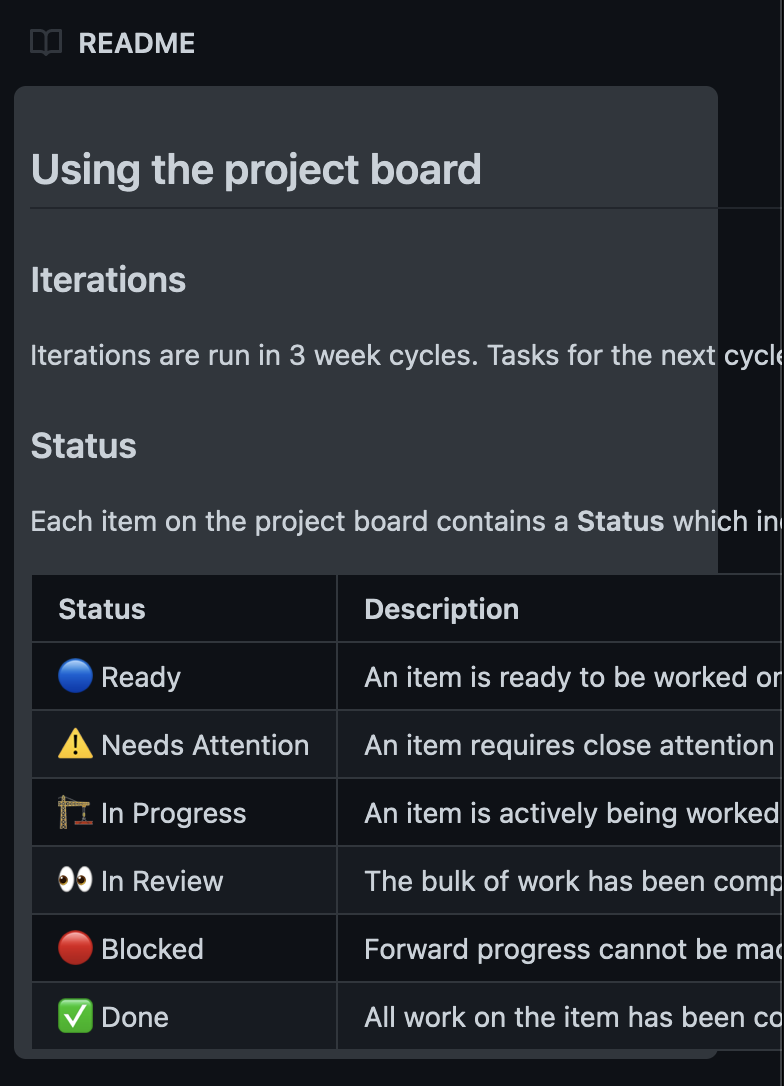Image resolution: width=784 pixels, height=1086 pixels.
Task: Select the Description column header
Action: [442, 608]
